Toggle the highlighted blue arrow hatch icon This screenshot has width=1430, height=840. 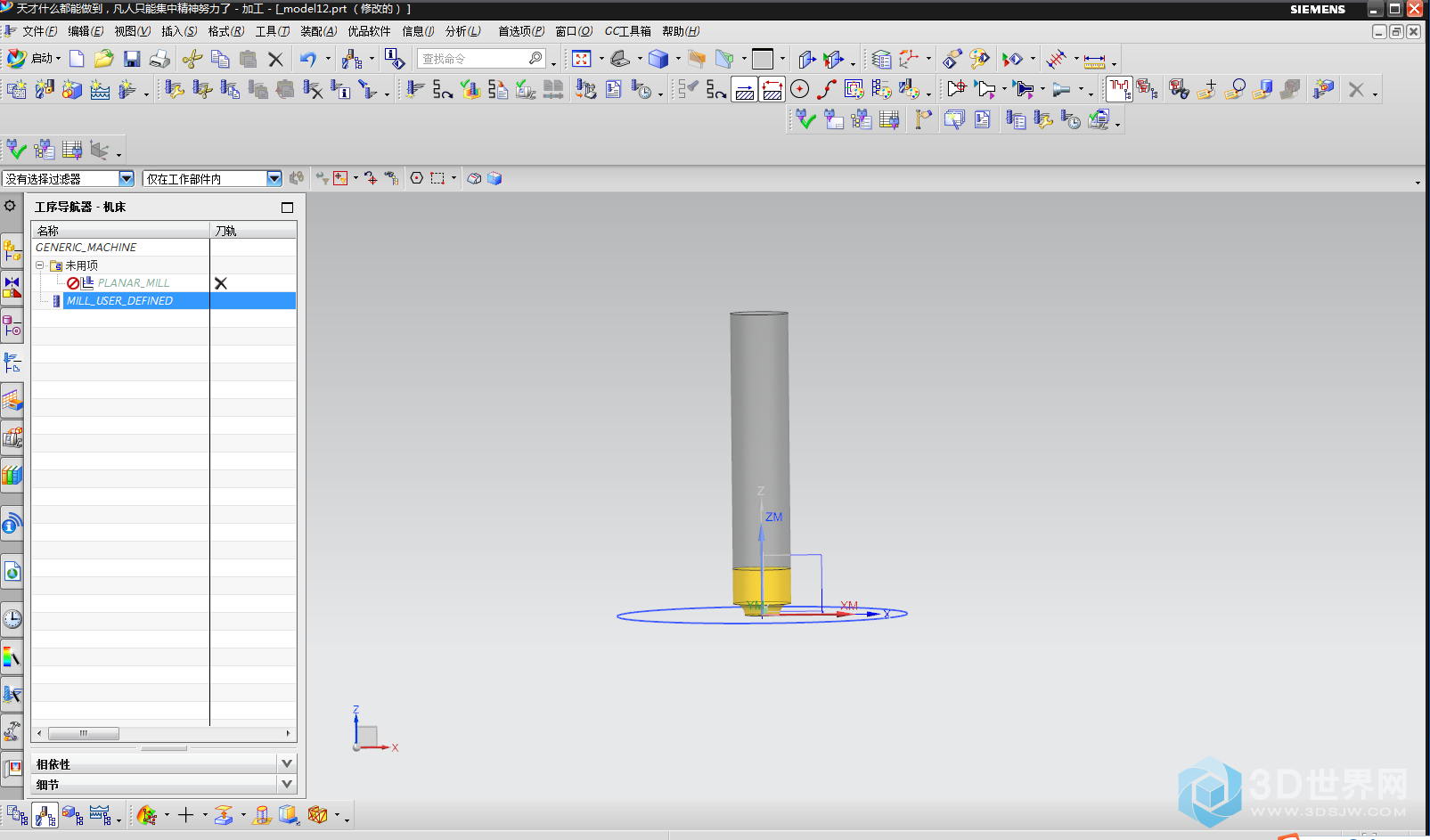[745, 89]
